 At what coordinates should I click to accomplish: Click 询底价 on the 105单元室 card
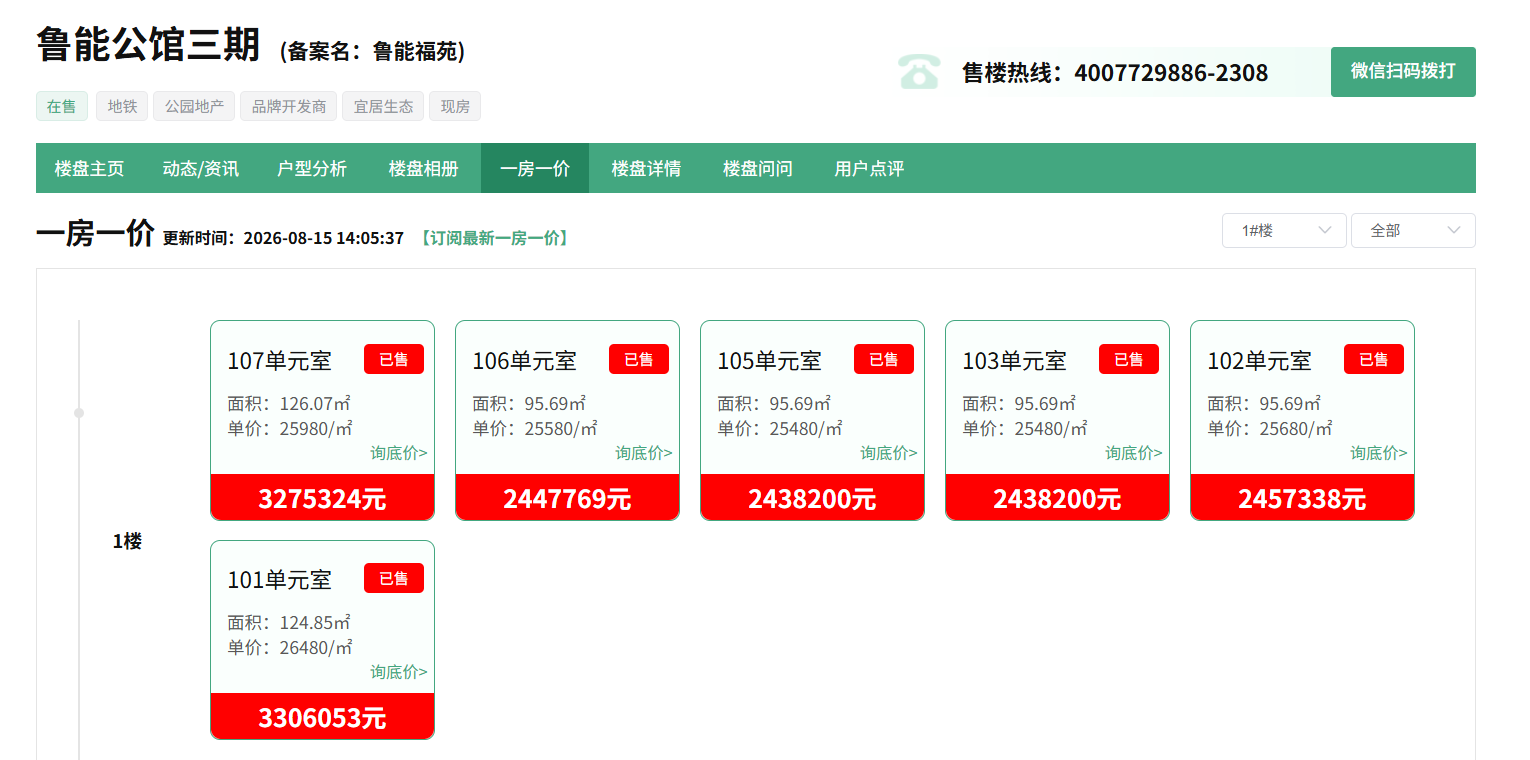click(889, 453)
